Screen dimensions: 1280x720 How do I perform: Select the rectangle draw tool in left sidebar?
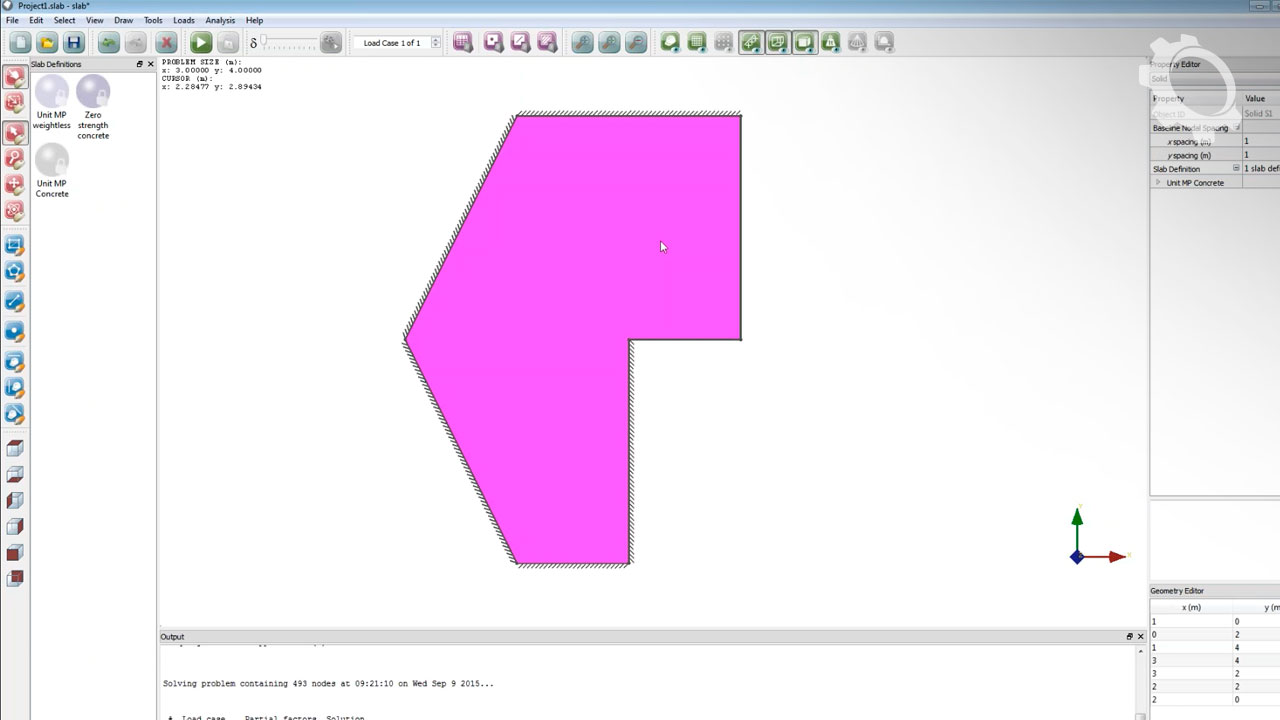tap(15, 245)
